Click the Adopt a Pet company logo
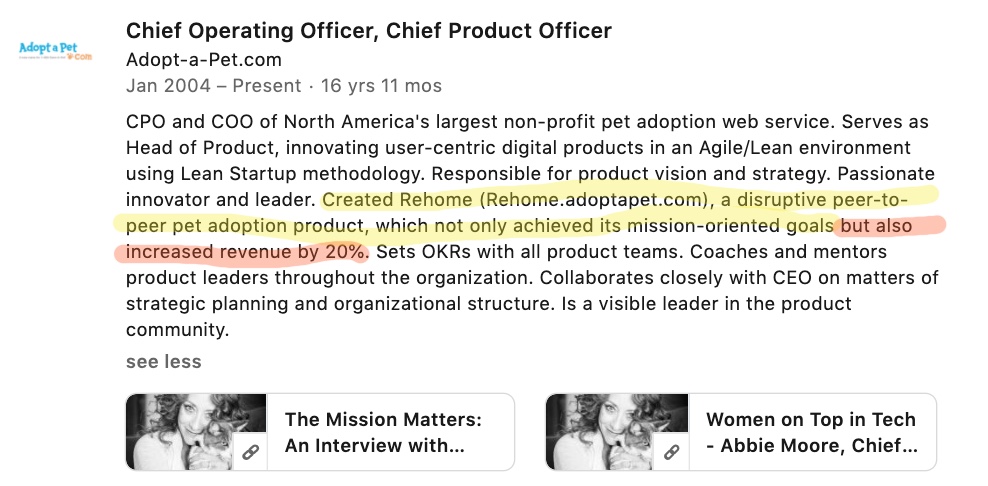 [x=55, y=51]
